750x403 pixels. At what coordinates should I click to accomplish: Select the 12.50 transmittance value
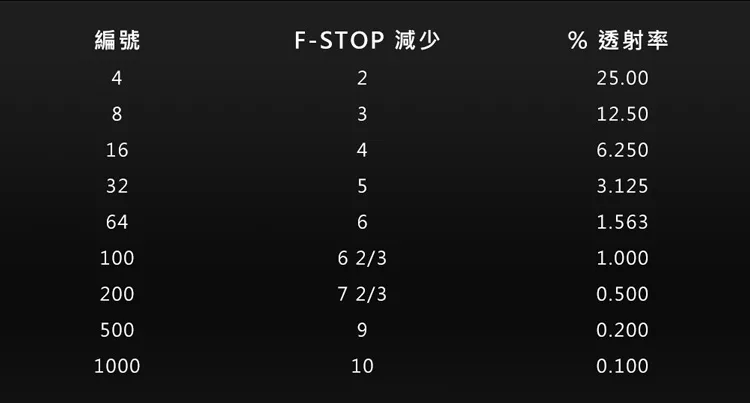[622, 115]
